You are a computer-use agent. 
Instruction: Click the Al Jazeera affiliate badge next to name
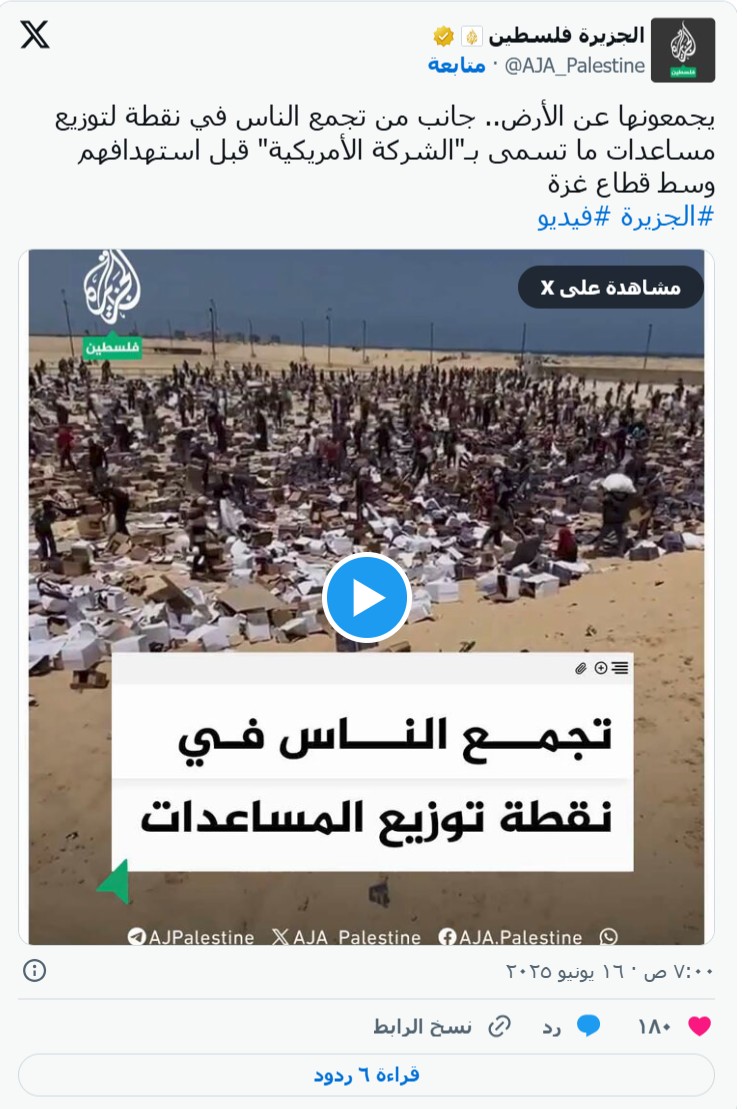[471, 36]
